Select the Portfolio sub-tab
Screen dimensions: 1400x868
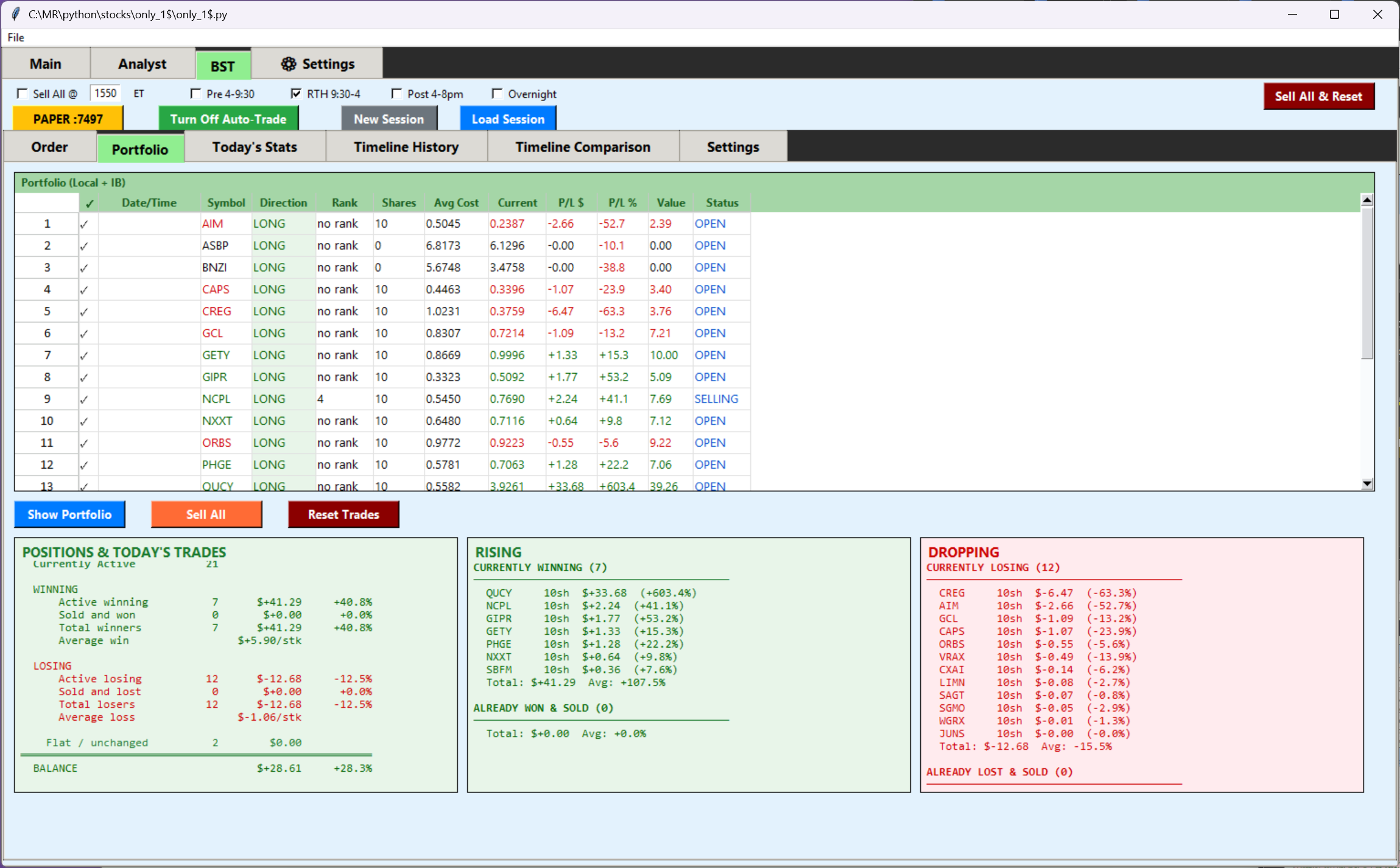(x=140, y=149)
